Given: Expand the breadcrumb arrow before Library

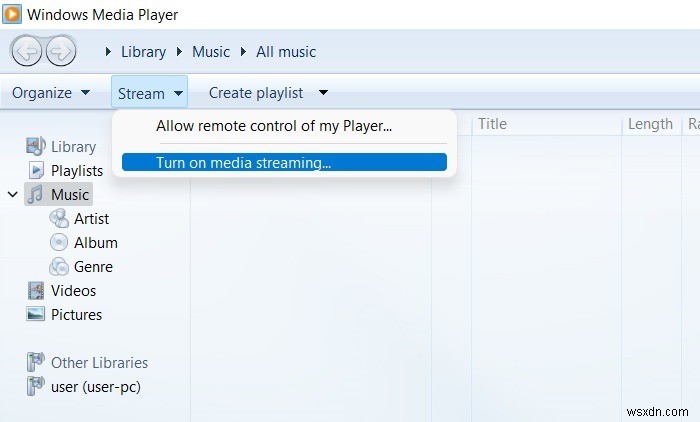Looking at the screenshot, I should coord(108,51).
